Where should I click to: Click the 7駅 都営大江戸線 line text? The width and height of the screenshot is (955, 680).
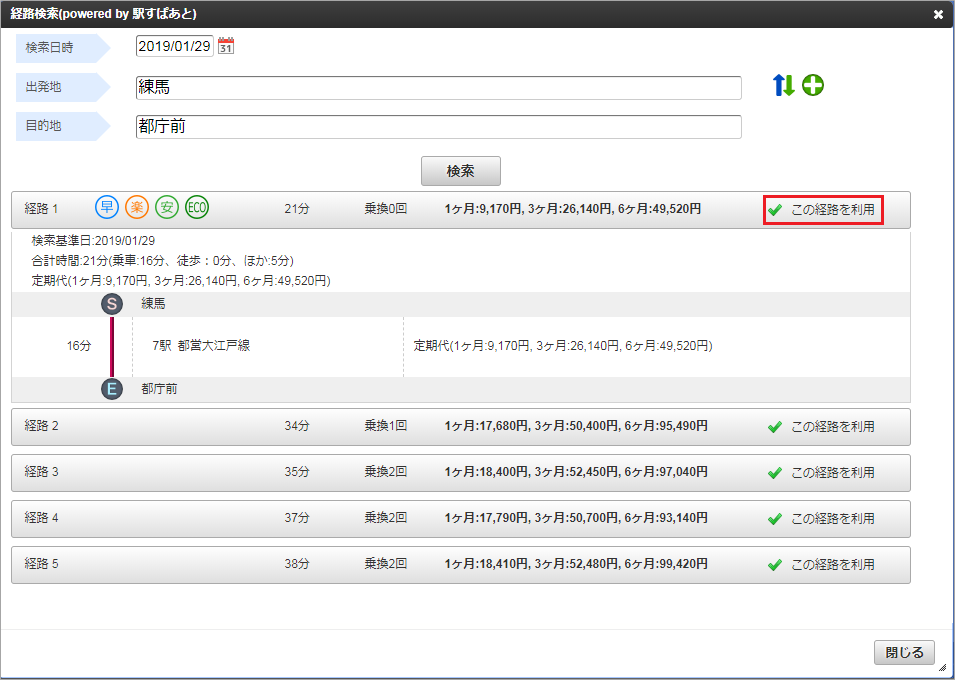point(202,346)
